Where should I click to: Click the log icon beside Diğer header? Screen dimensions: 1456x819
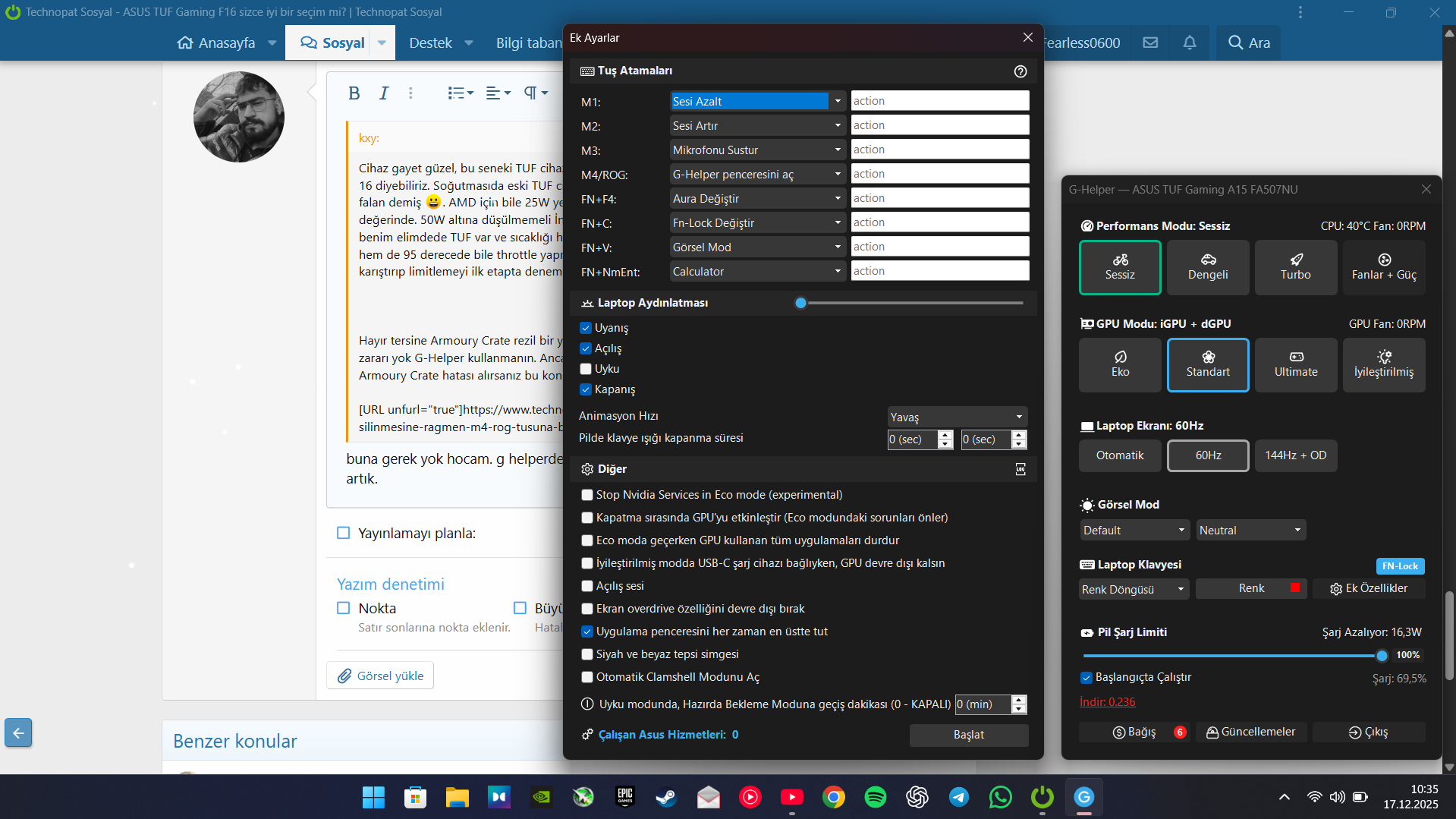click(1020, 469)
